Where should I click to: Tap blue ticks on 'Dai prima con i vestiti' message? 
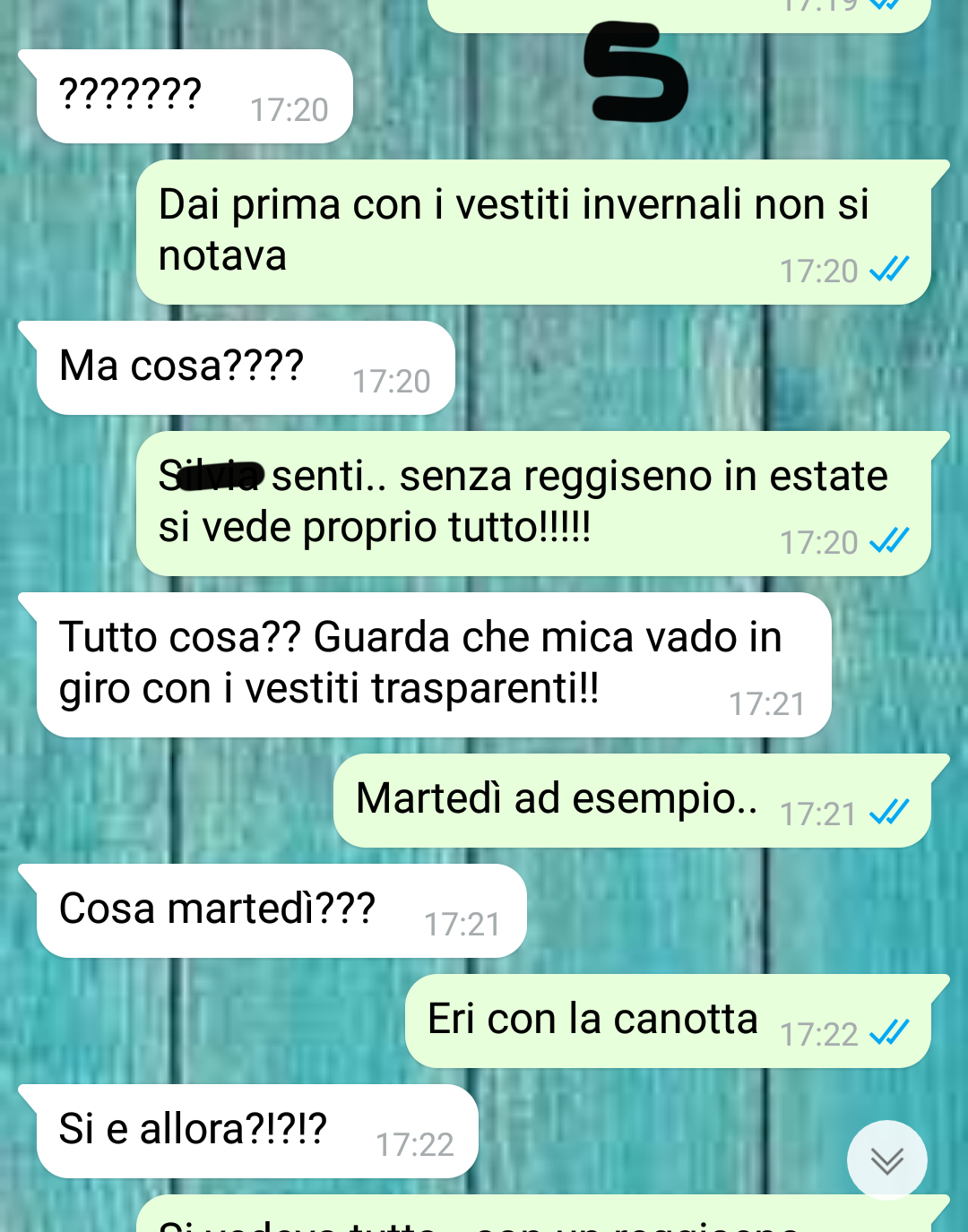point(889,270)
